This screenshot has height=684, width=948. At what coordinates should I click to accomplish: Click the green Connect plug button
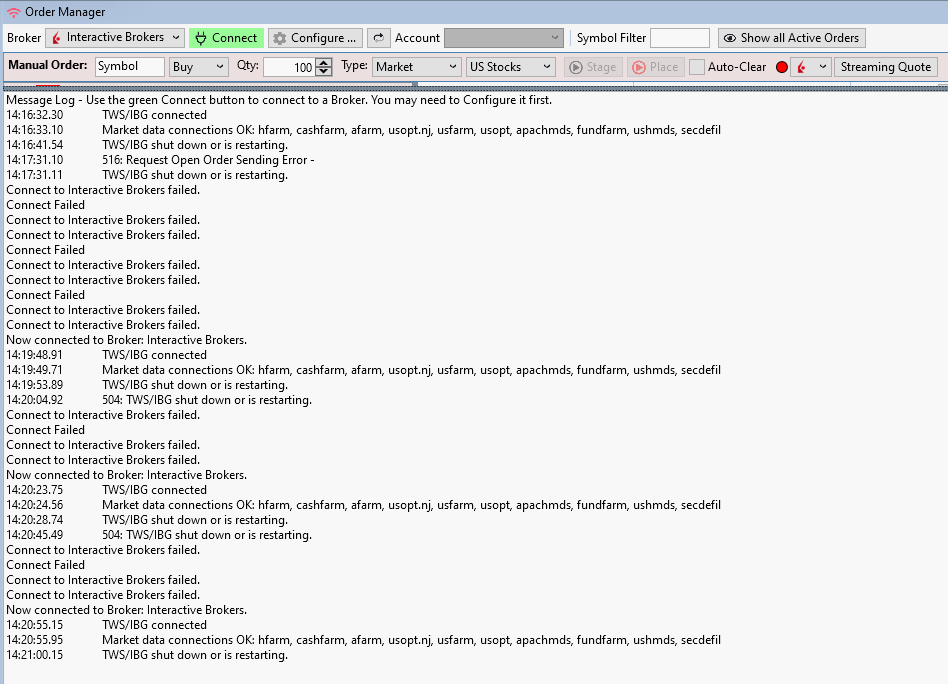pos(226,38)
